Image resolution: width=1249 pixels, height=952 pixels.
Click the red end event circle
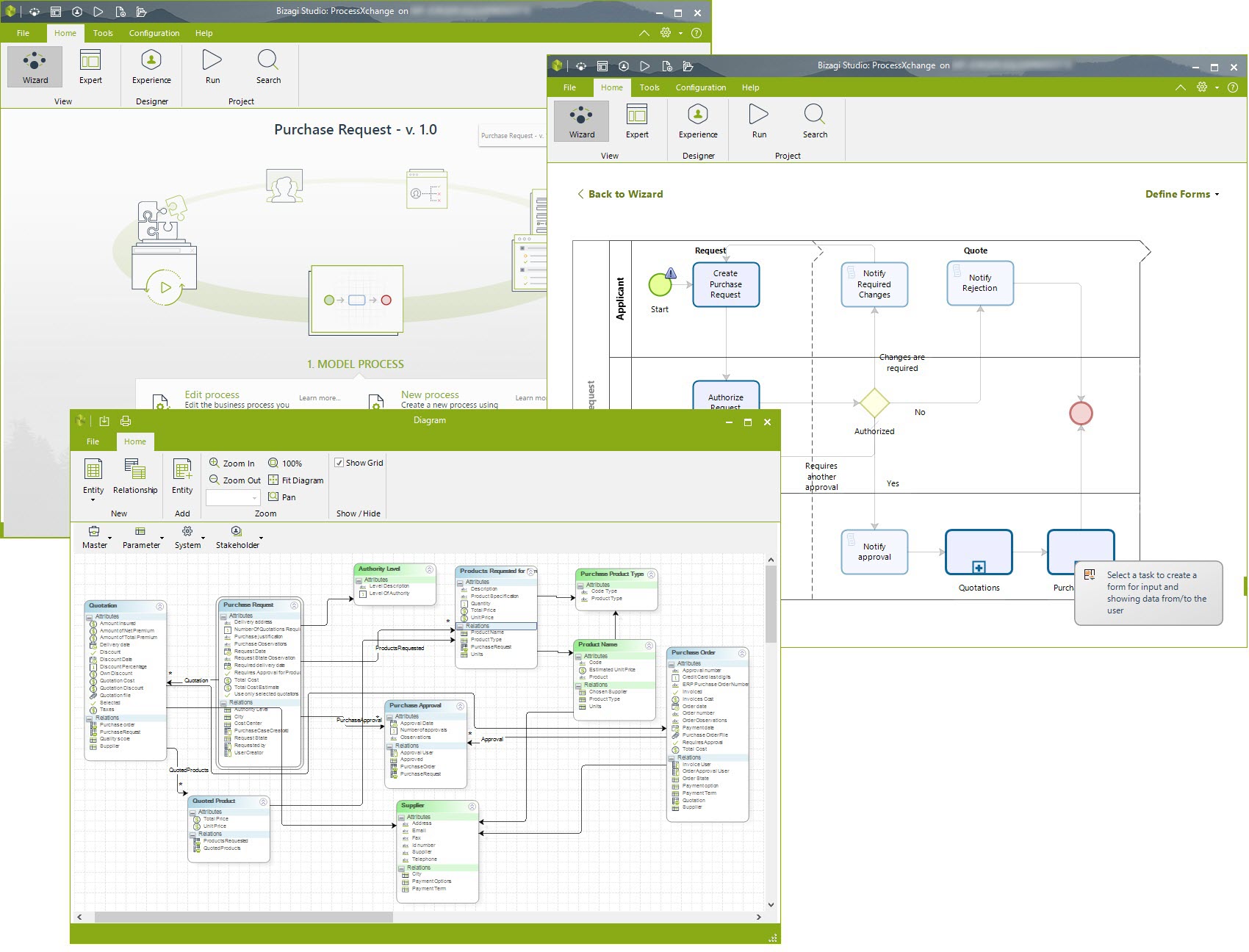pyautogui.click(x=1081, y=413)
